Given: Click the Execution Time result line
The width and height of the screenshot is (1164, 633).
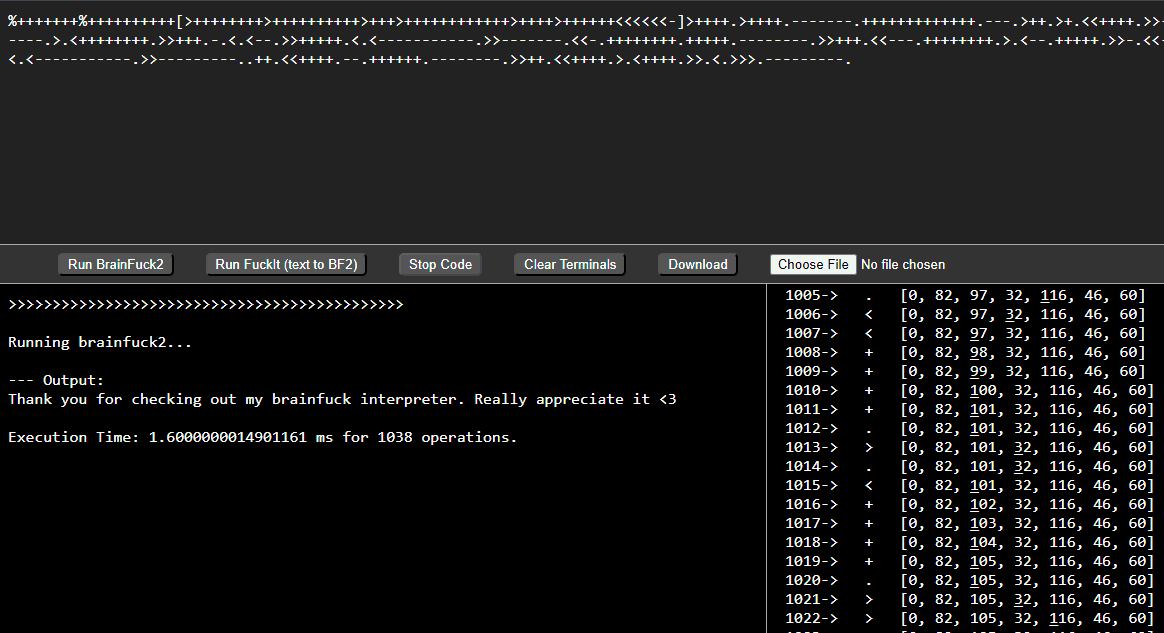Looking at the screenshot, I should [262, 437].
